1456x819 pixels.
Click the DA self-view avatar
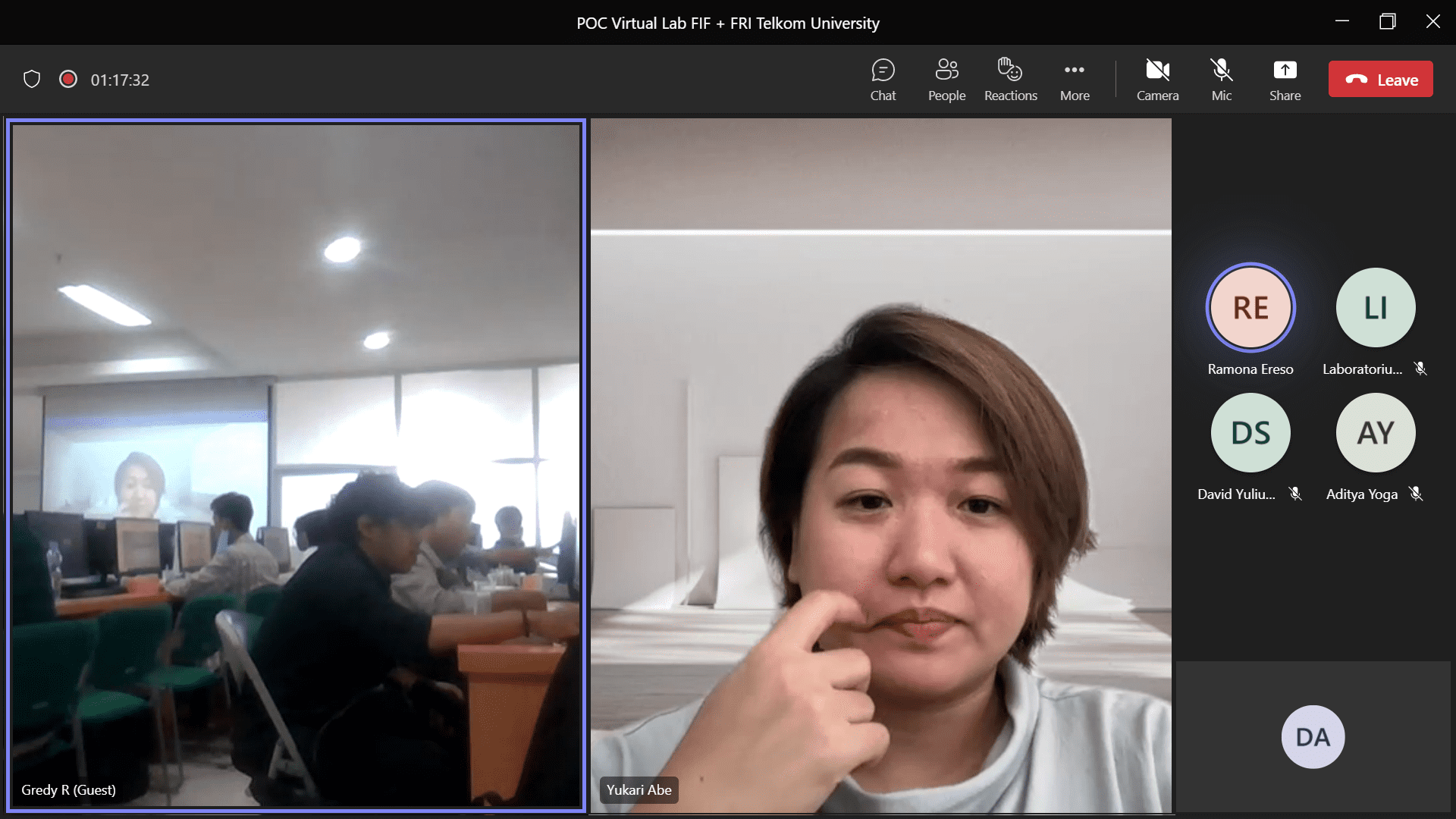click(x=1313, y=737)
